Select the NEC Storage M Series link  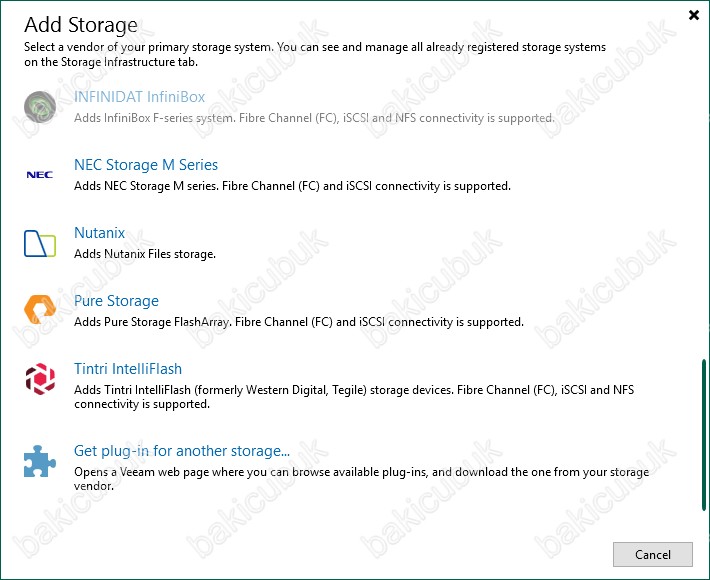[146, 164]
